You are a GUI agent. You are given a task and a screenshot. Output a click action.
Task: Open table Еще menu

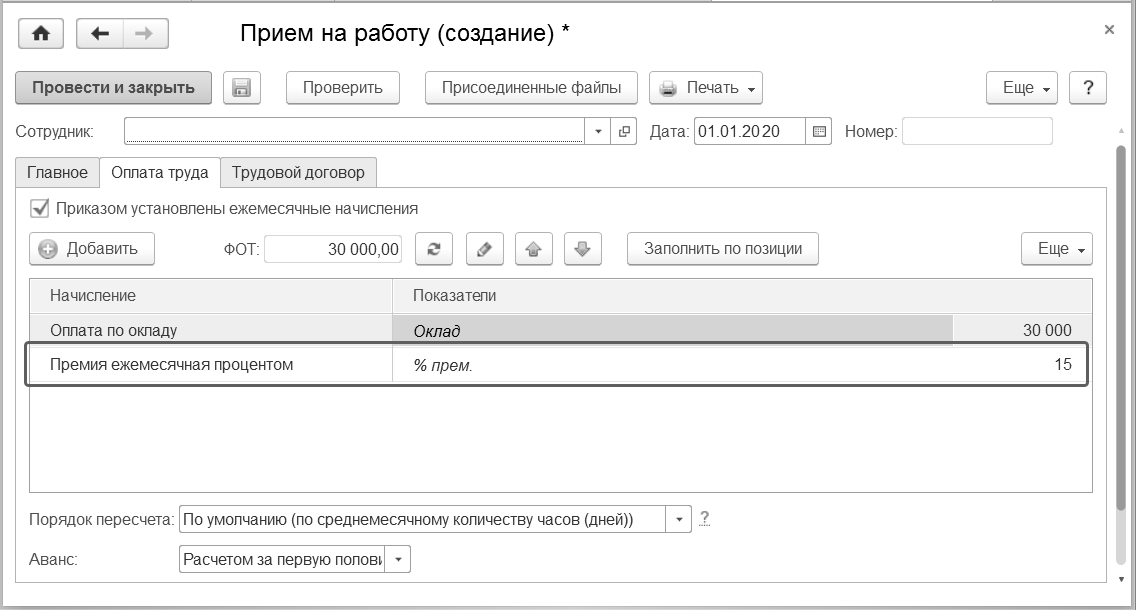tap(1057, 248)
